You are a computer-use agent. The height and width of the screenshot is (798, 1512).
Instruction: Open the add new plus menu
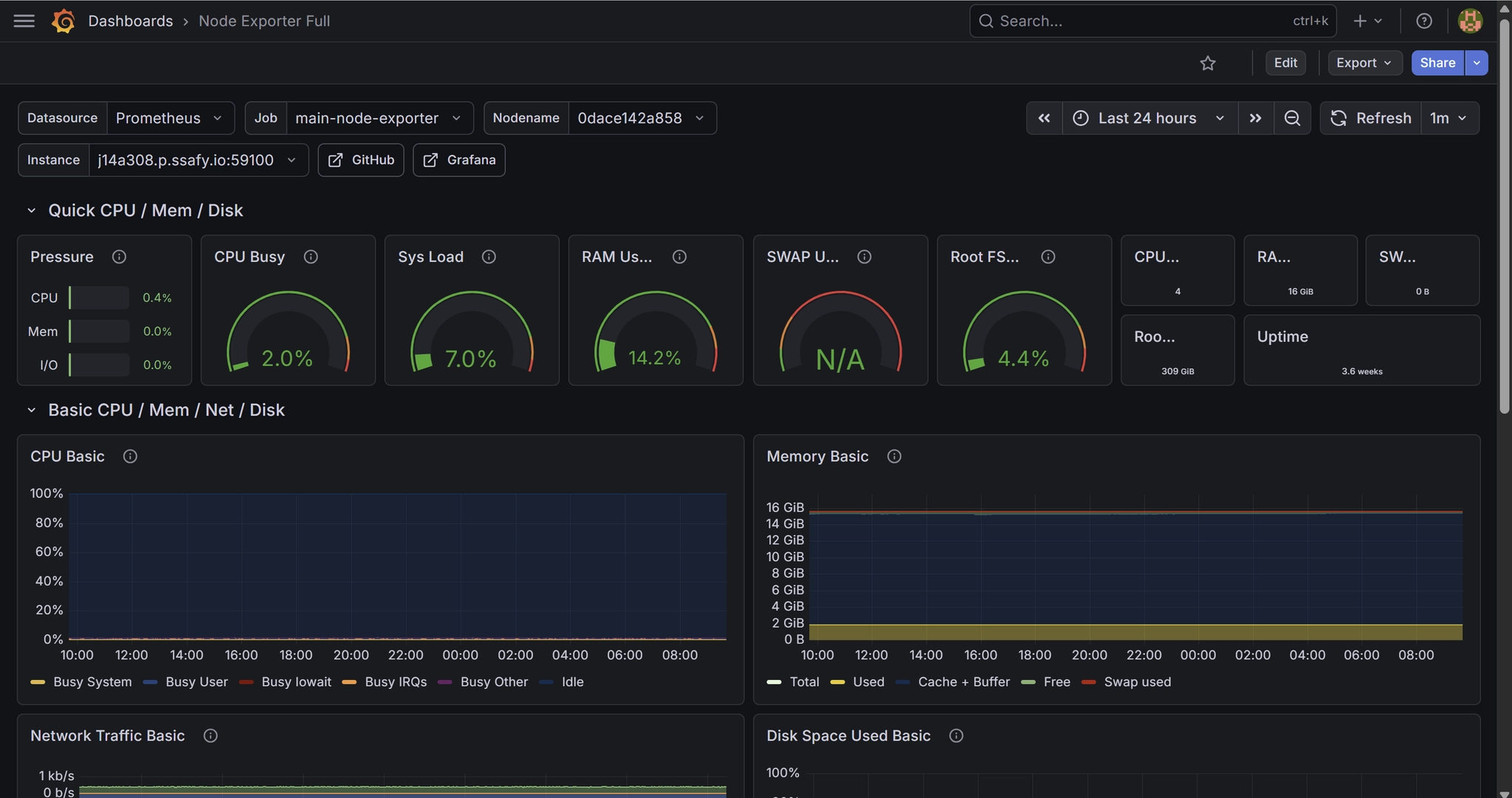point(1367,21)
